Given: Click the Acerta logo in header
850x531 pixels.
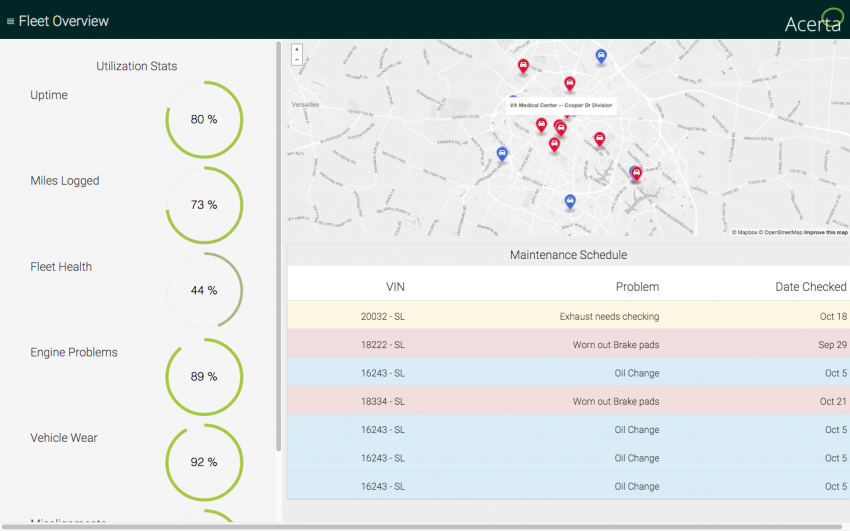Looking at the screenshot, I should pyautogui.click(x=814, y=21).
